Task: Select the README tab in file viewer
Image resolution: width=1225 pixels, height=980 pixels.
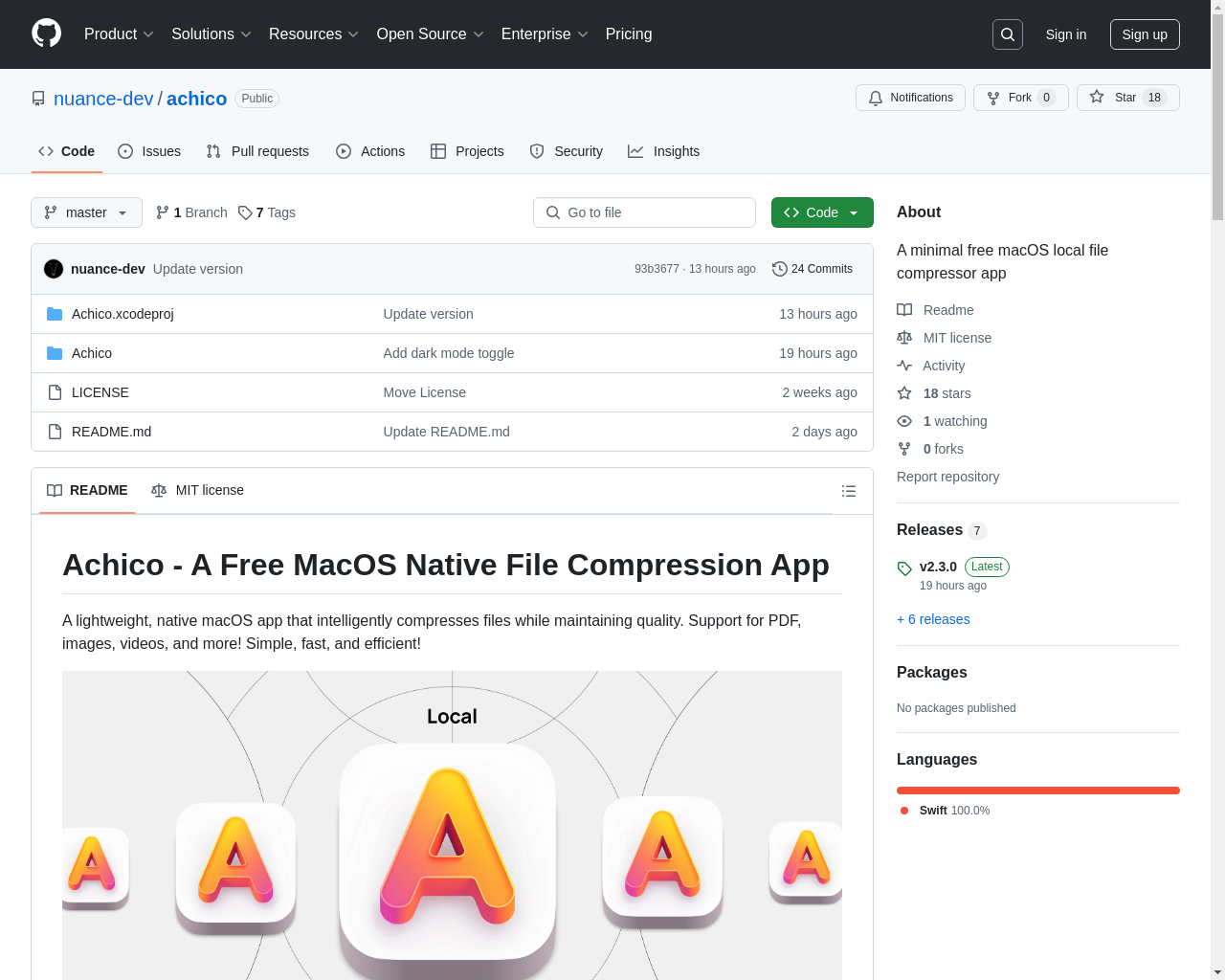Action: (x=87, y=490)
